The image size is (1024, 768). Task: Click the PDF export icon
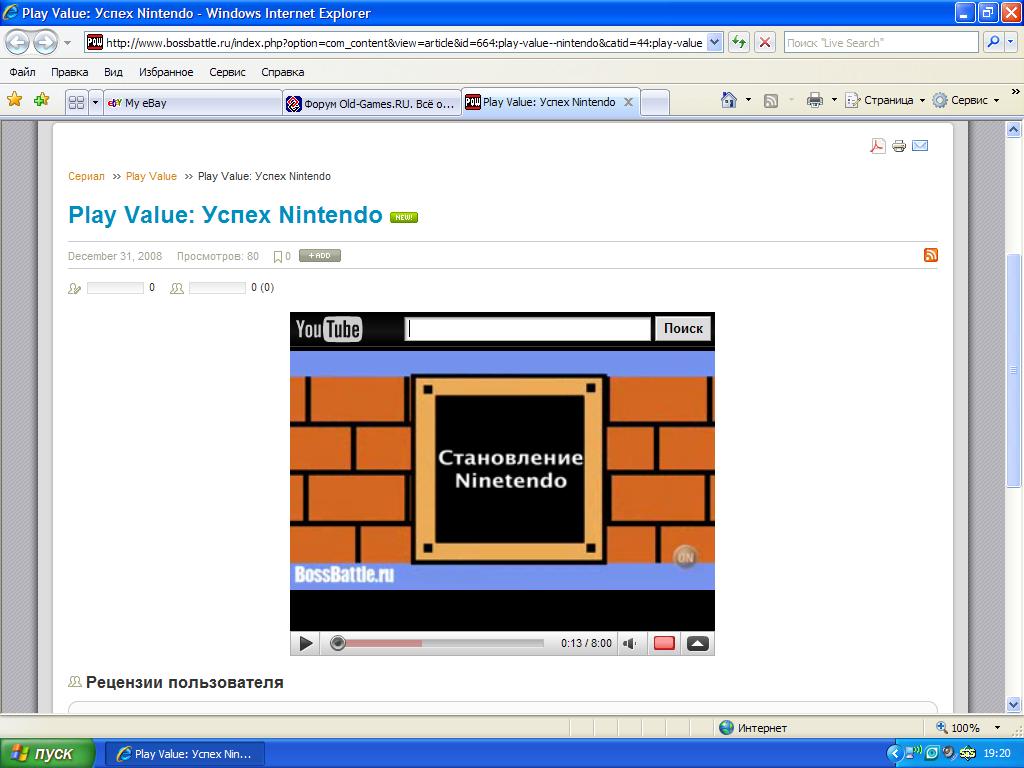(878, 146)
